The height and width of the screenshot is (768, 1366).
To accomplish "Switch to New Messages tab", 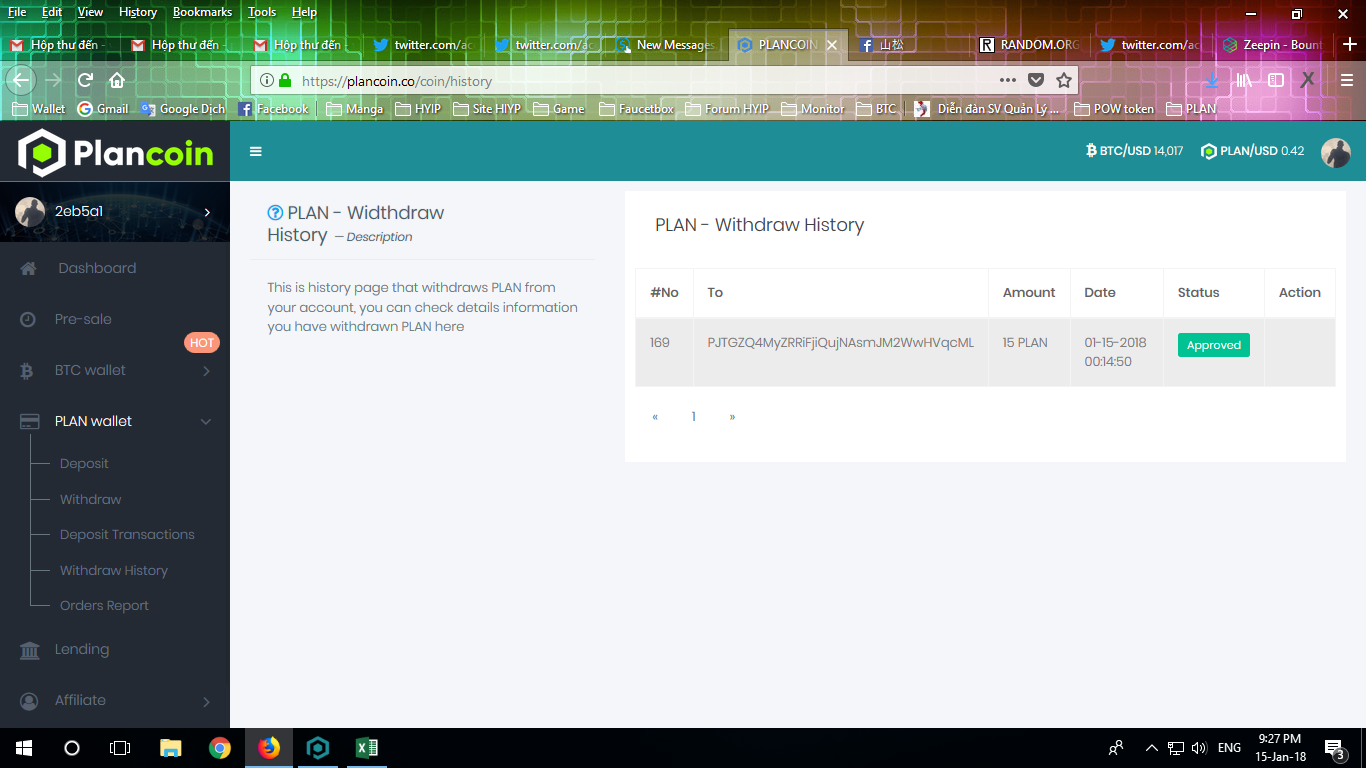I will coord(666,45).
